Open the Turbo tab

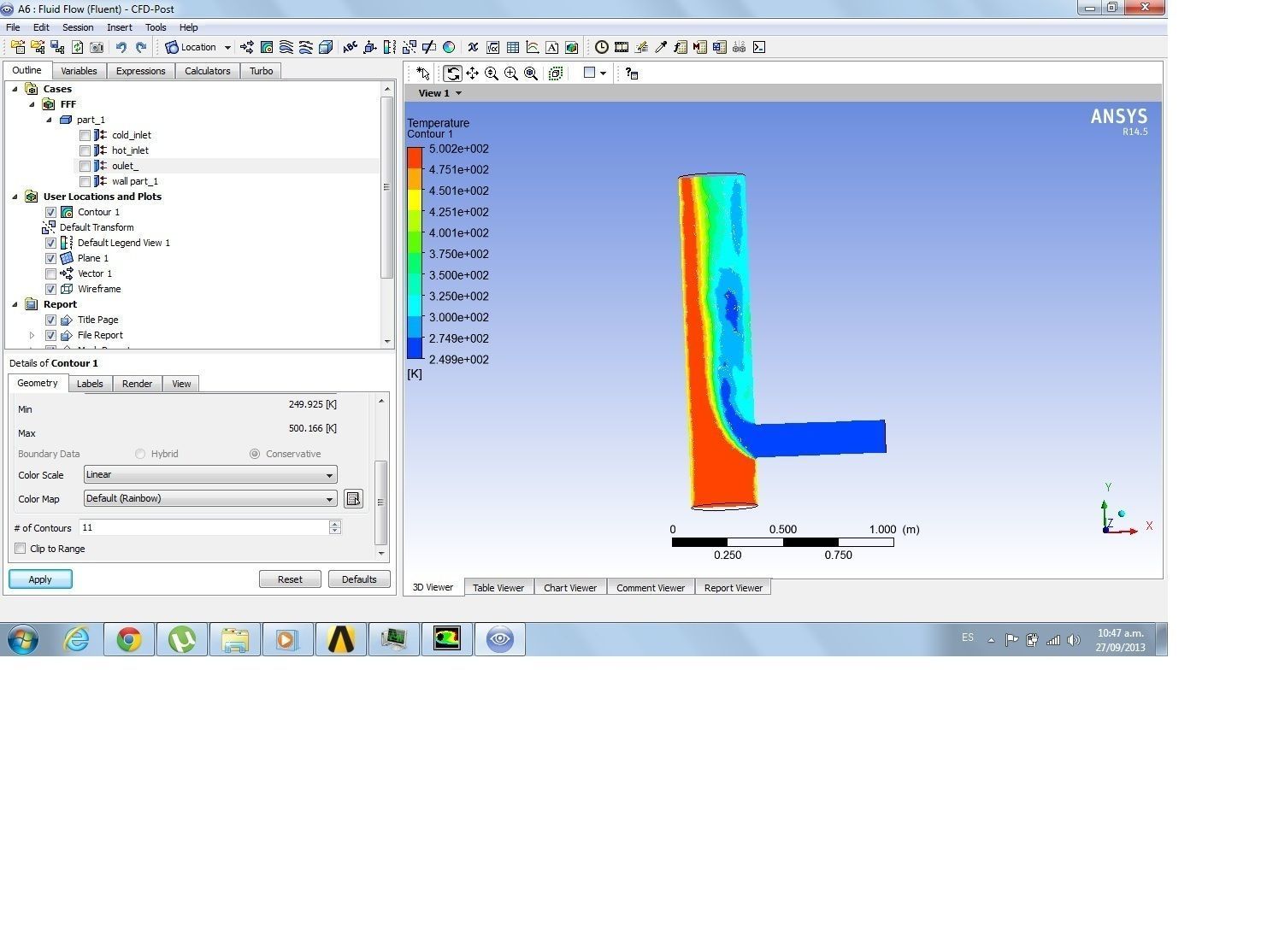[262, 71]
